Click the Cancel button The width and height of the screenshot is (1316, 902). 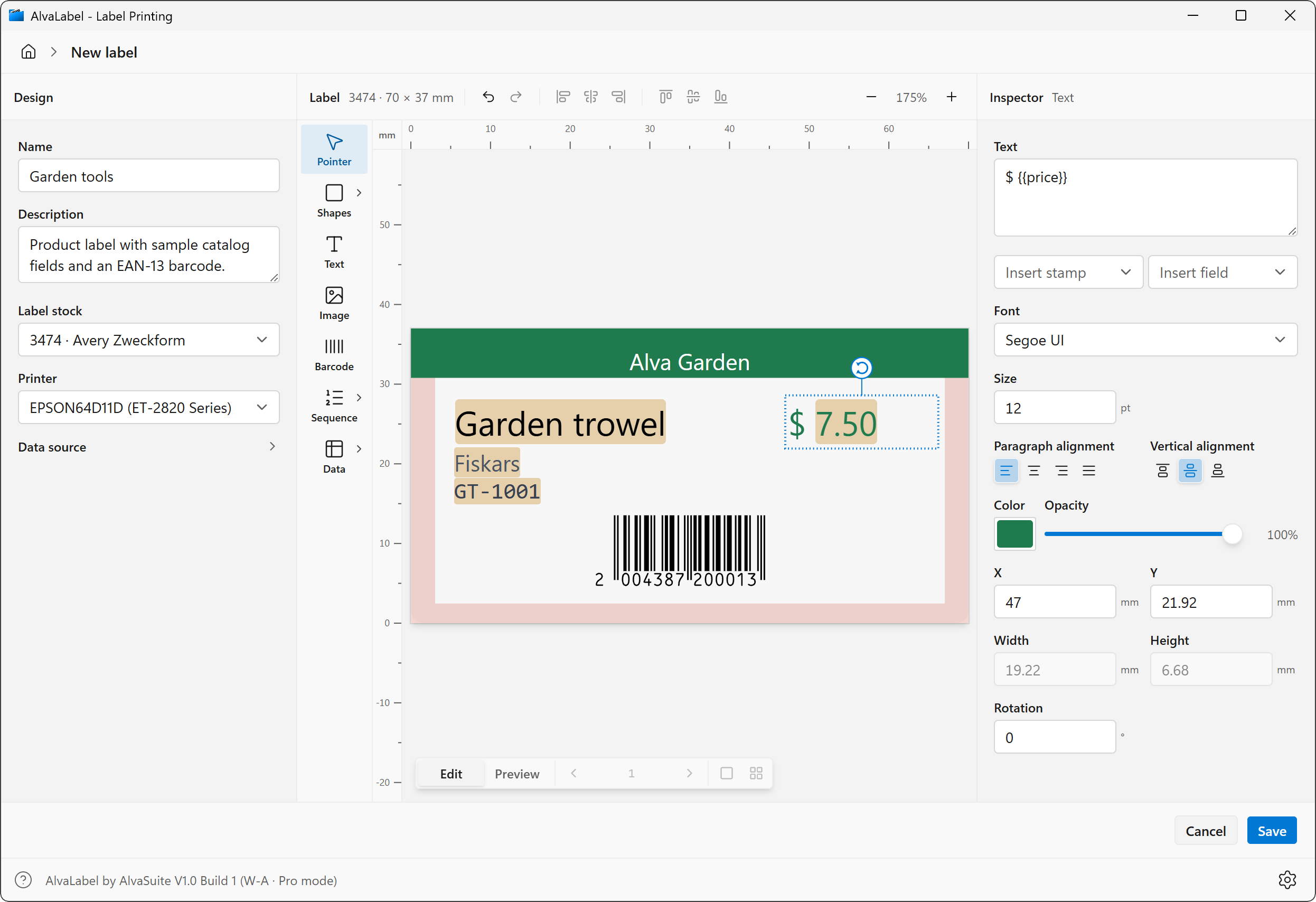(x=1206, y=831)
